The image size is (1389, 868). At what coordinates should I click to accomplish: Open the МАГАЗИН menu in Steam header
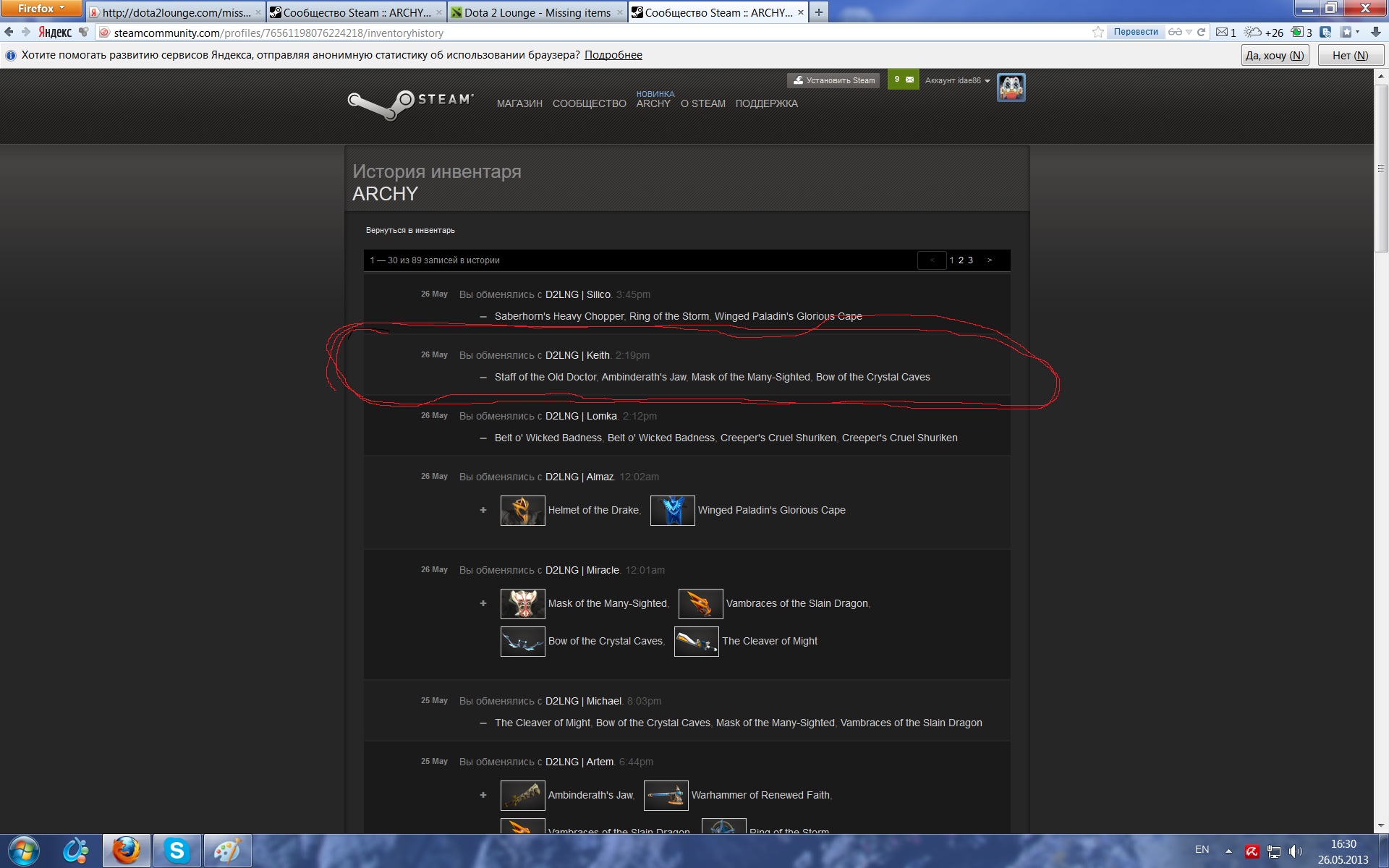pos(519,103)
